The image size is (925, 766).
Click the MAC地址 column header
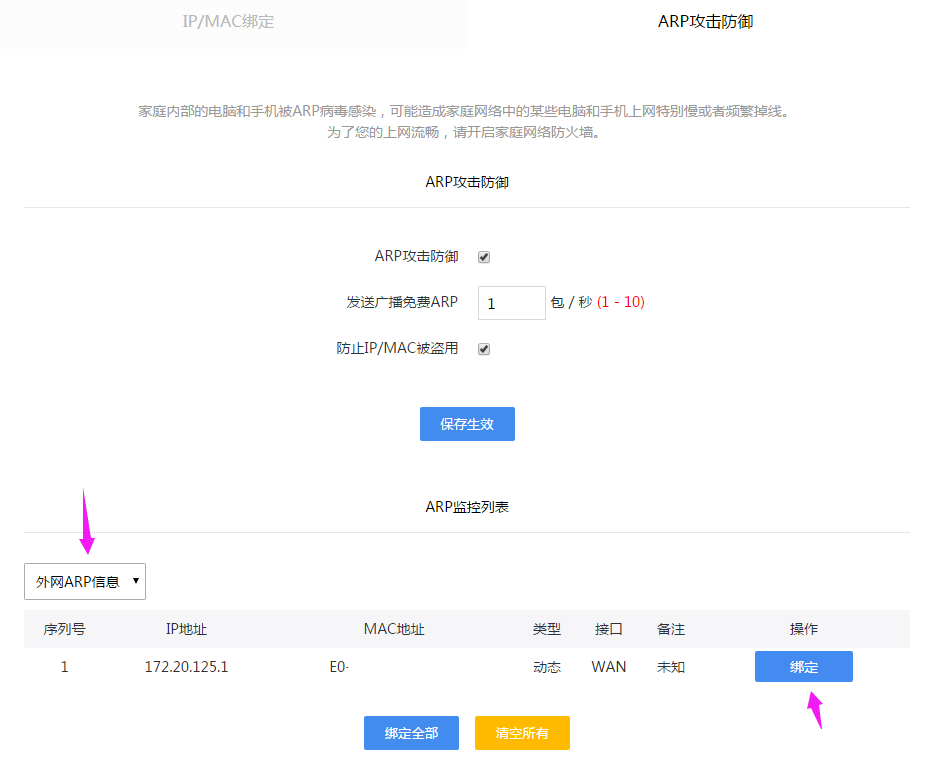pos(394,629)
